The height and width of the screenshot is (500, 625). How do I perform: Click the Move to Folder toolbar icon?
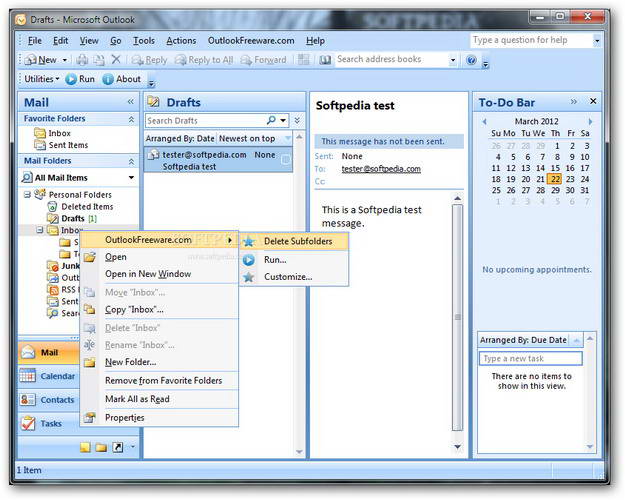[x=99, y=60]
